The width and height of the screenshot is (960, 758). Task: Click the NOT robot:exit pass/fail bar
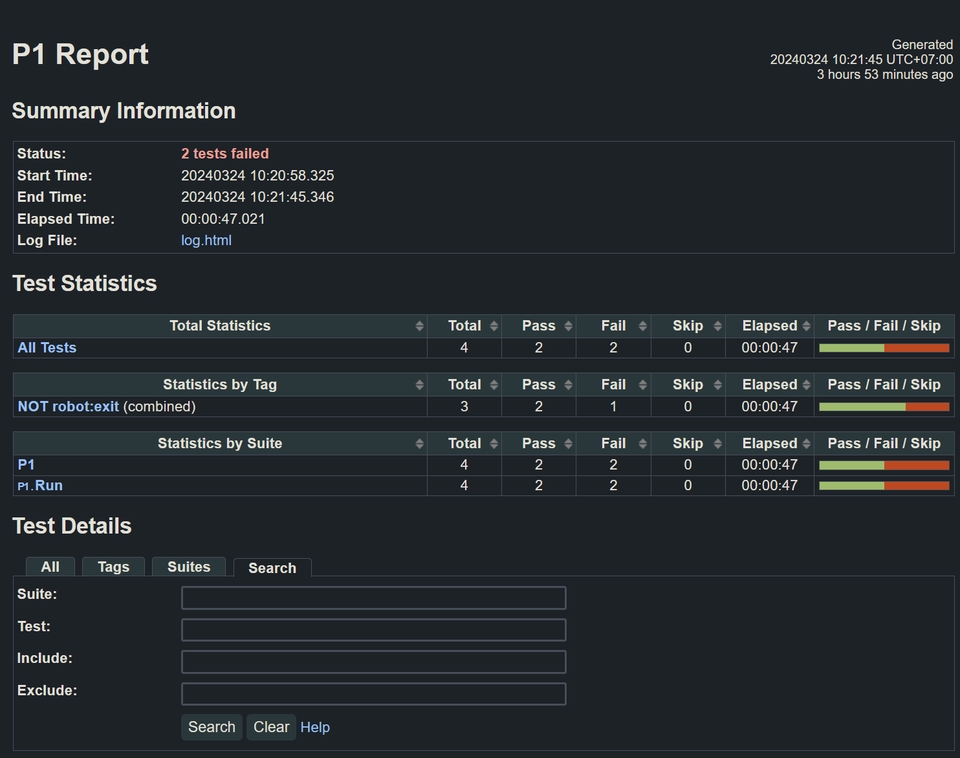pos(884,407)
